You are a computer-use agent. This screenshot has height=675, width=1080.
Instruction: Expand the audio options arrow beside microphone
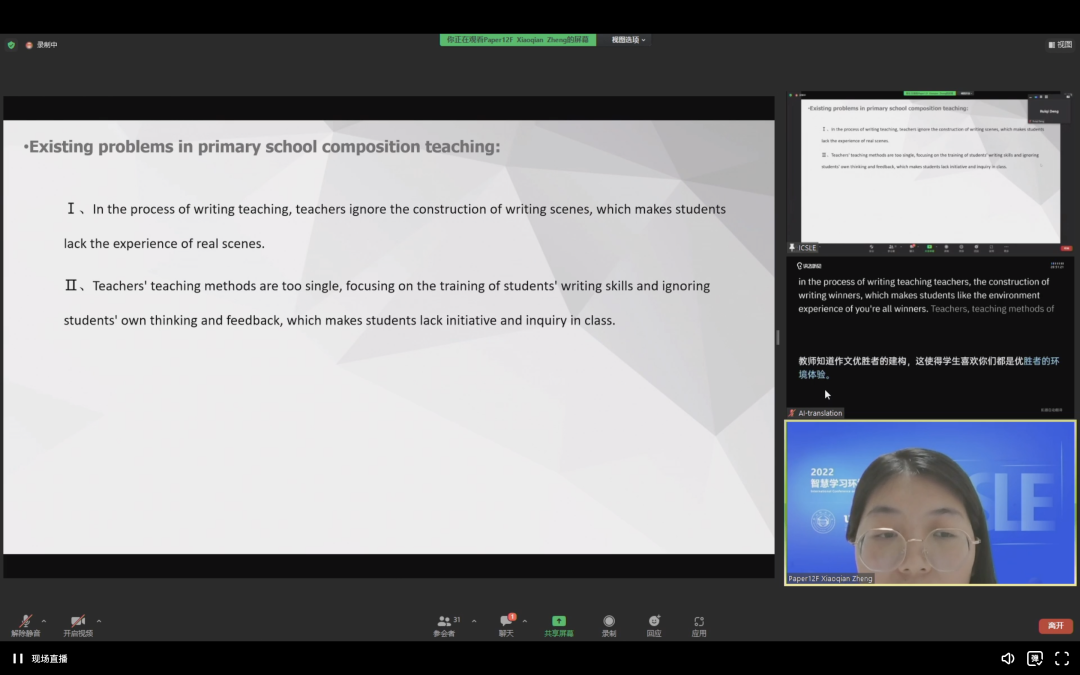click(x=44, y=621)
